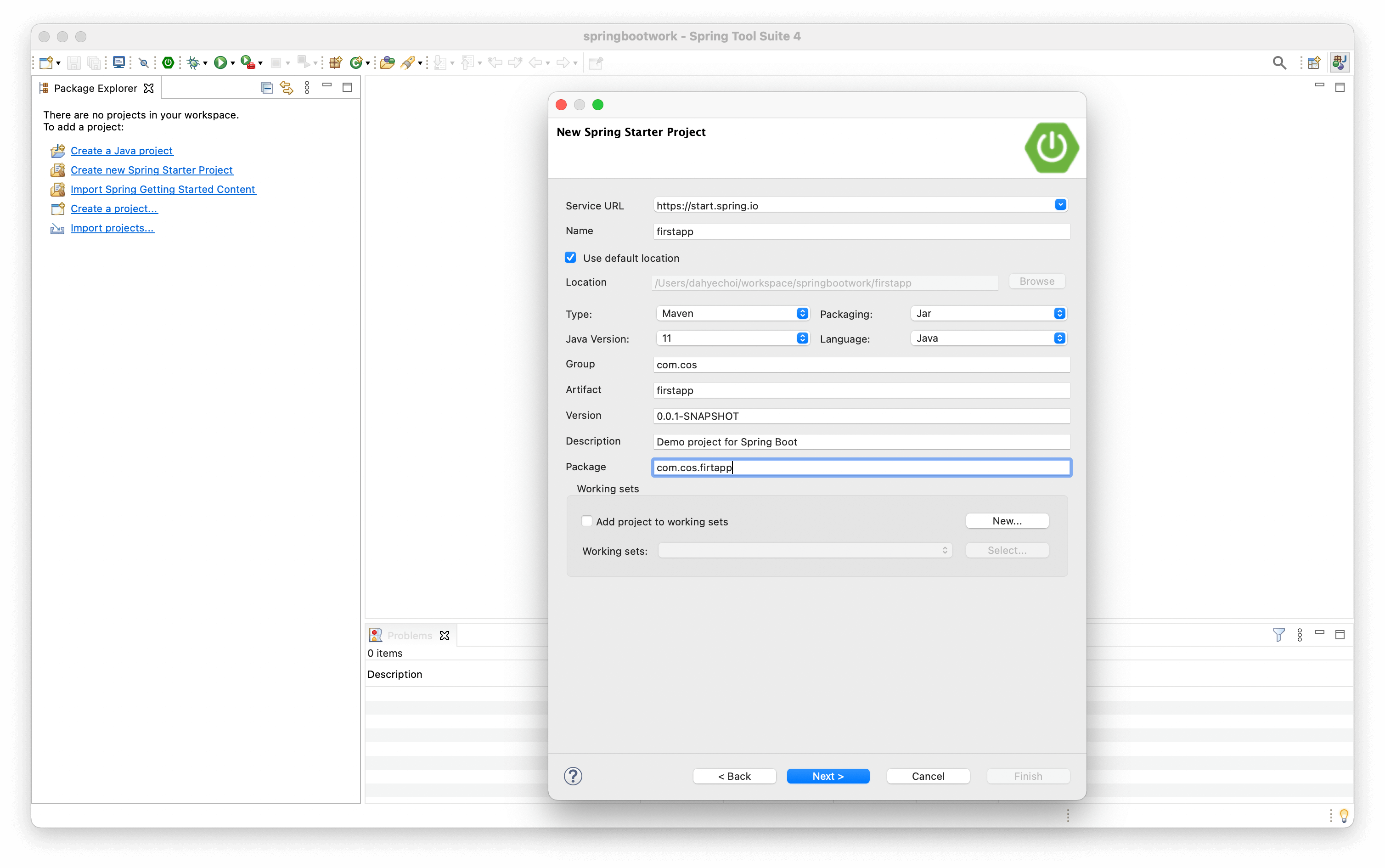Open Package Explorer view menu
The width and height of the screenshot is (1385, 868).
pyautogui.click(x=307, y=88)
